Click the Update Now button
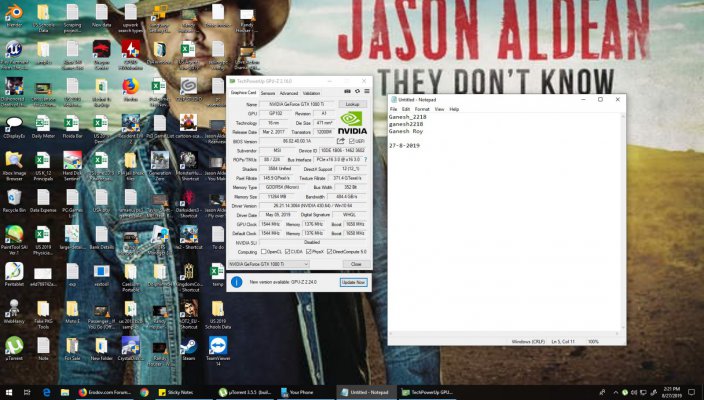Screen dimensions: 704x400 [x=353, y=282]
